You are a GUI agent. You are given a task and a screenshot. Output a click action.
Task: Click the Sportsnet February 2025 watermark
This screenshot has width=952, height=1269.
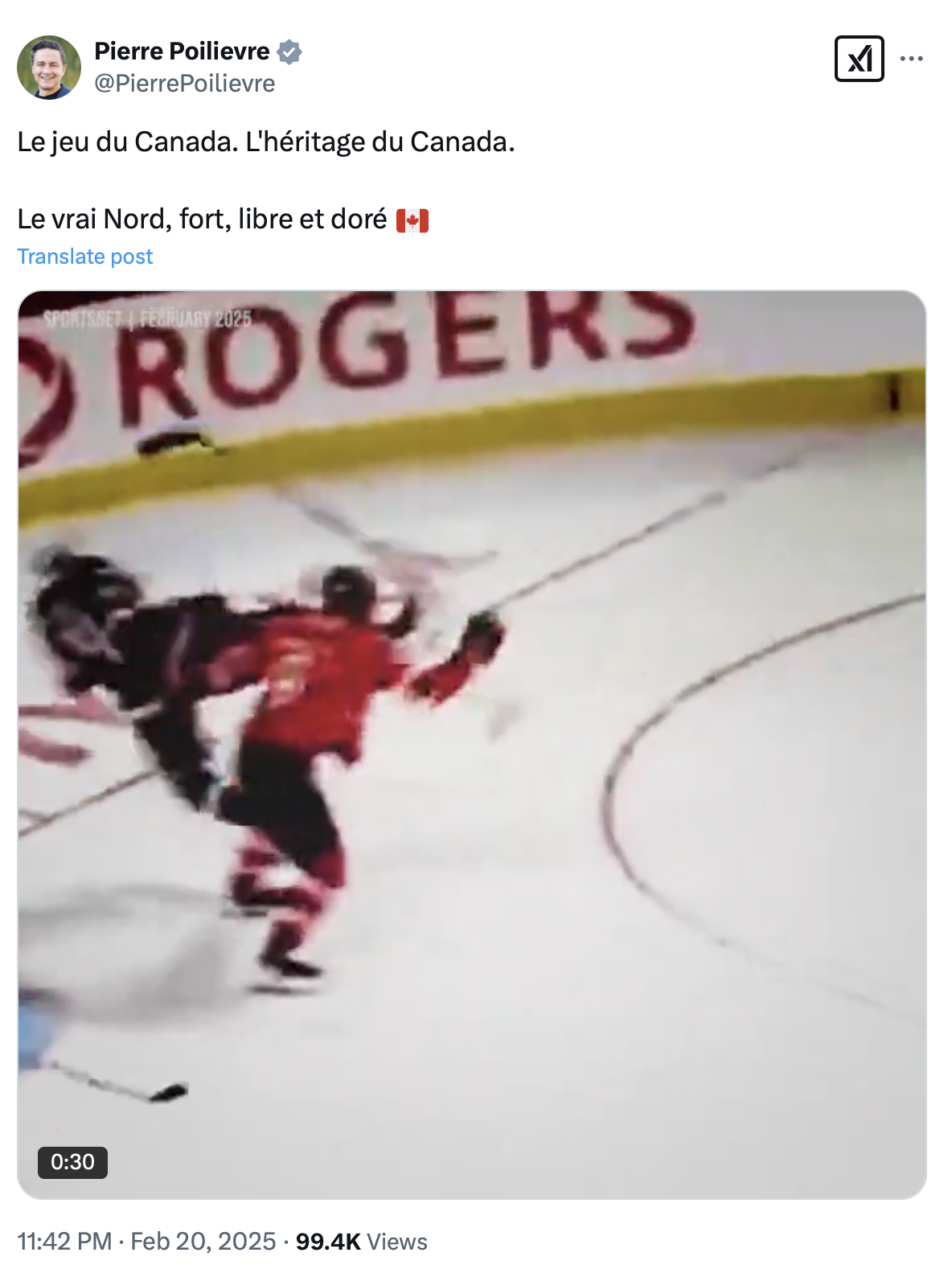(148, 318)
